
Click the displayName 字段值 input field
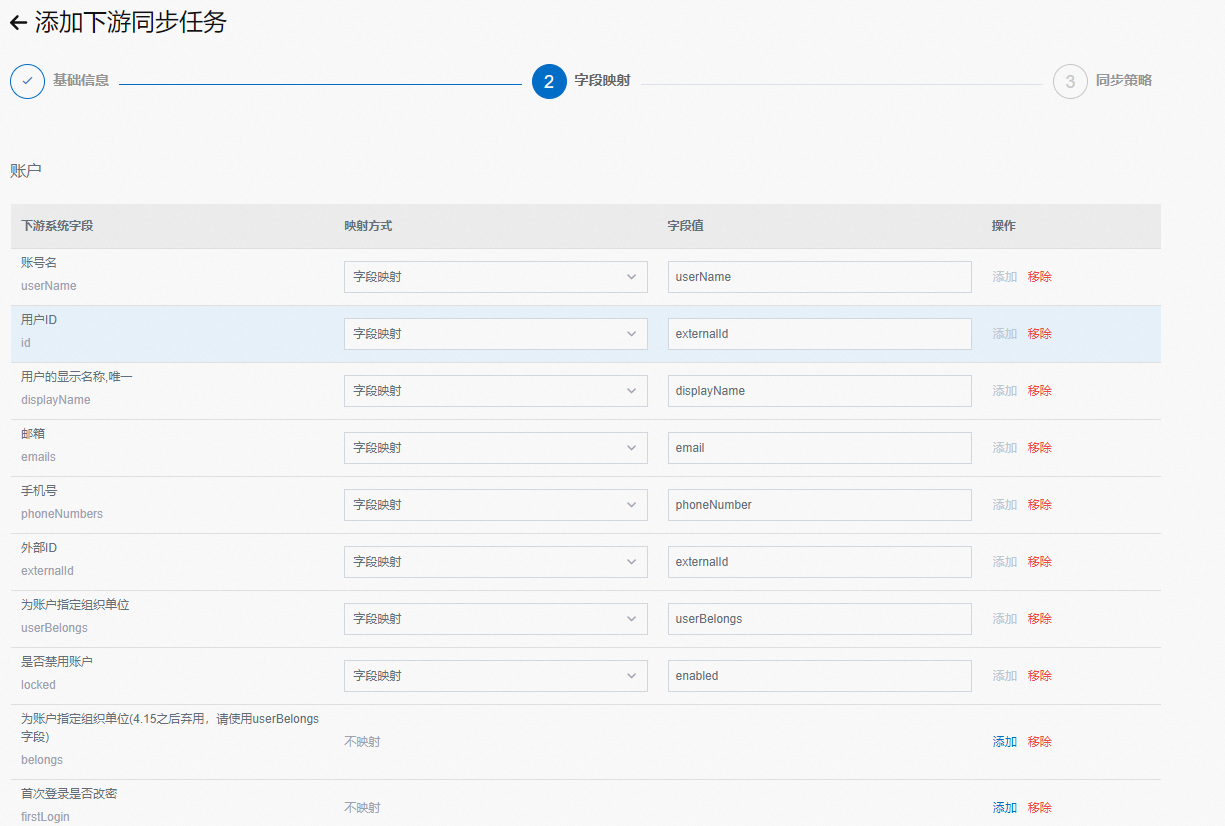[x=819, y=391]
